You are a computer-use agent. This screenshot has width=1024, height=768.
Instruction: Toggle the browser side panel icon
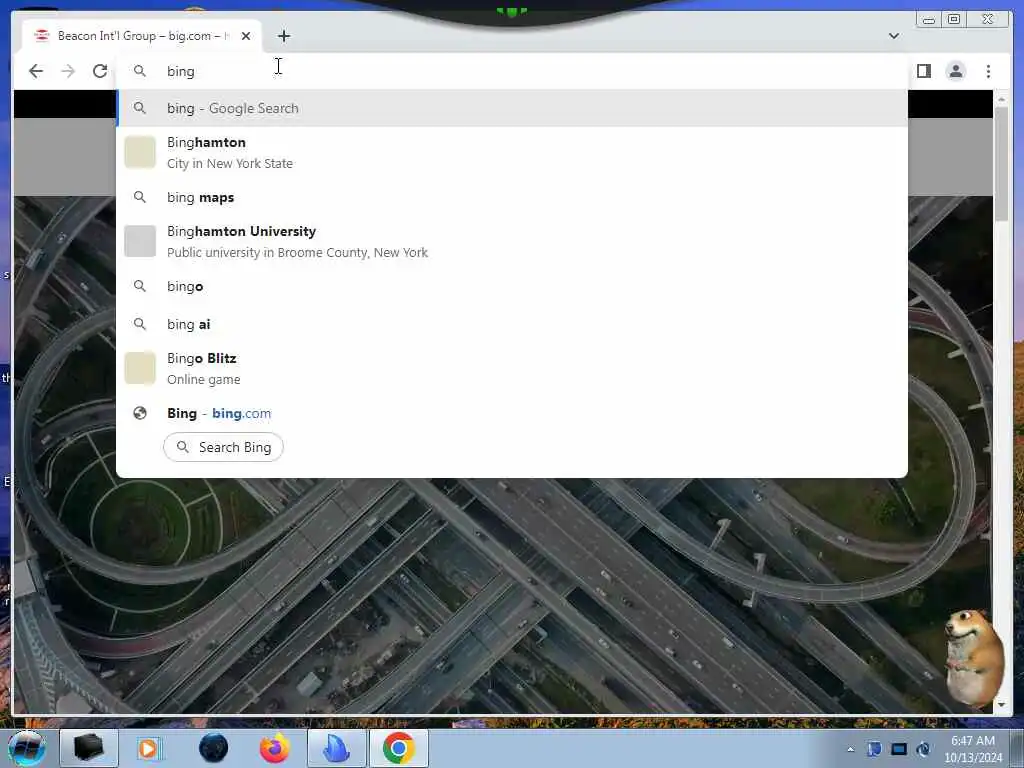[x=923, y=71]
